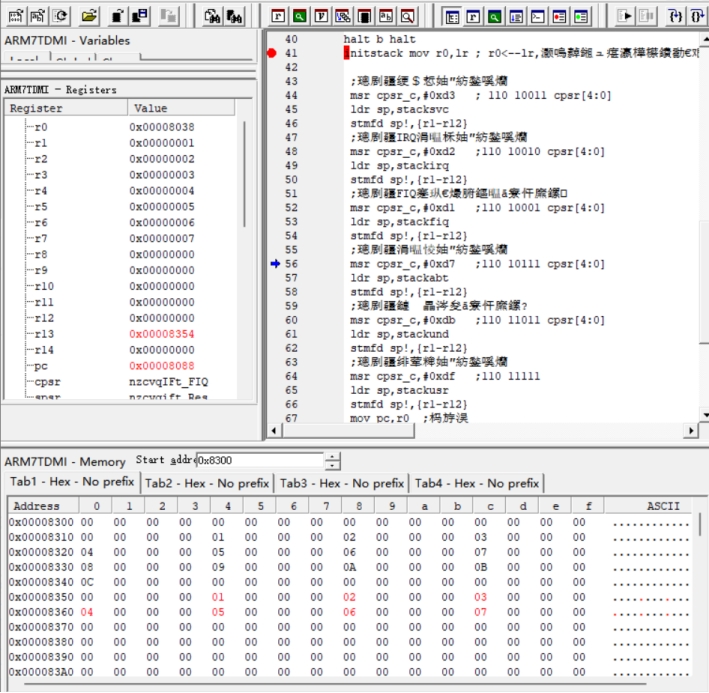Increase the start address with up stepper

point(332,457)
